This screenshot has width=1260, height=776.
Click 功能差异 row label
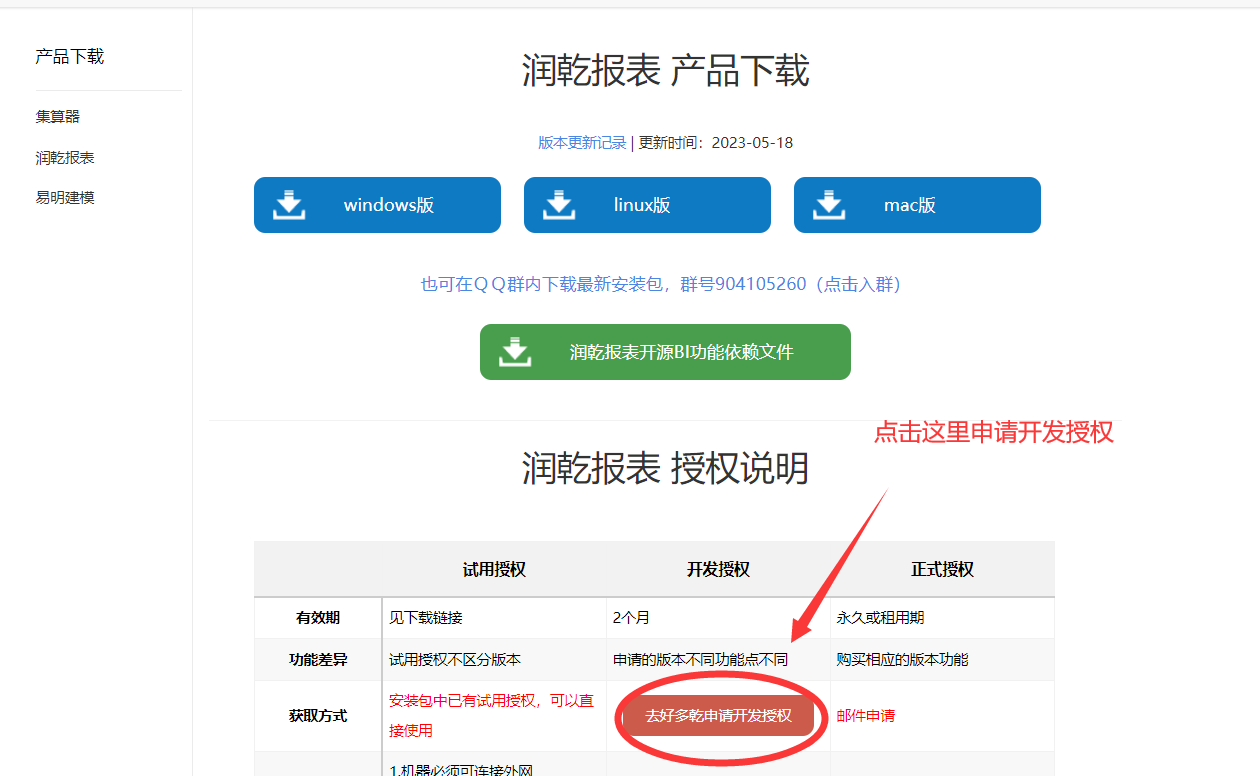pos(318,660)
